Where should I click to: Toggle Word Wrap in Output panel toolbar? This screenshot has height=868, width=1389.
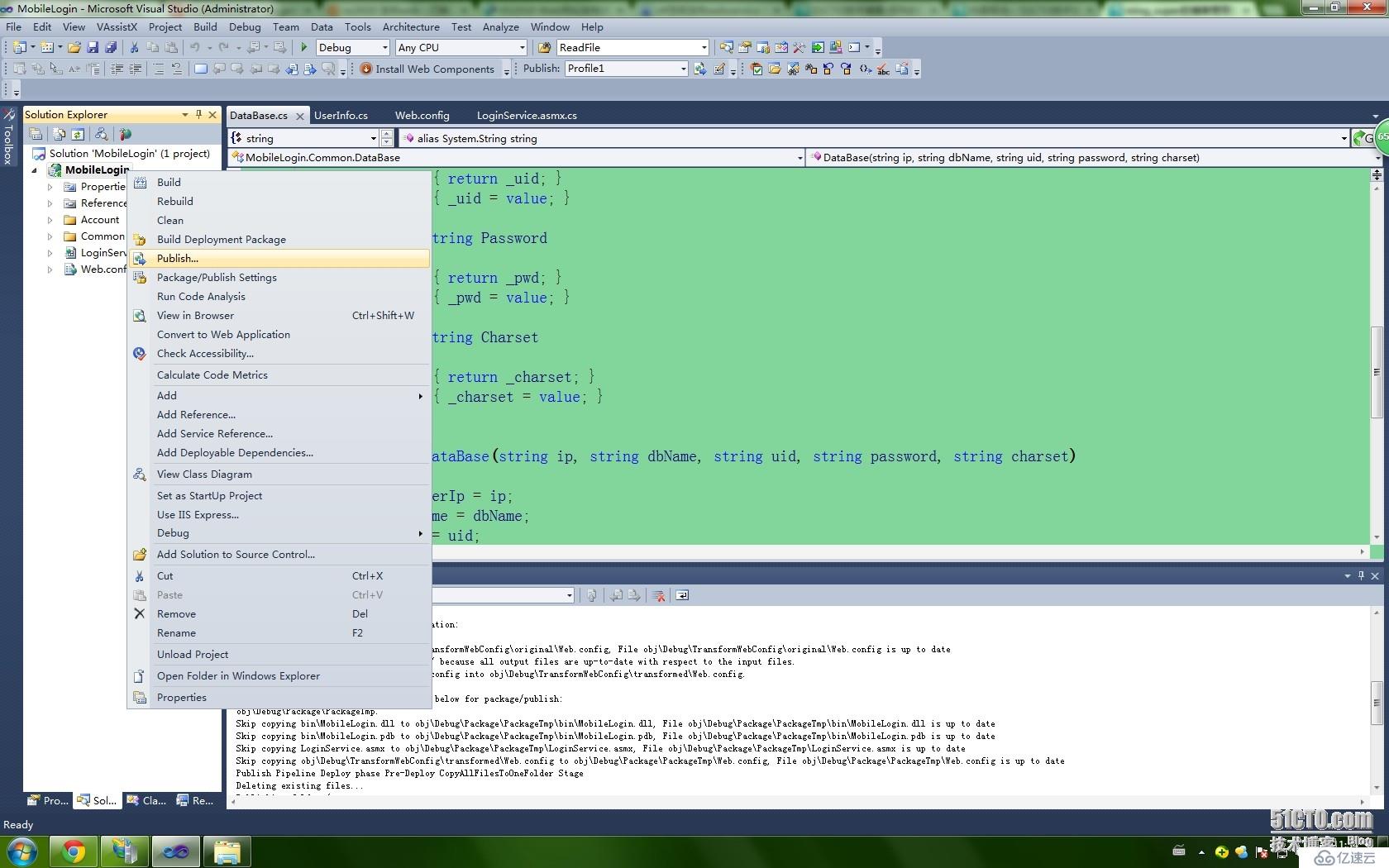coord(682,595)
